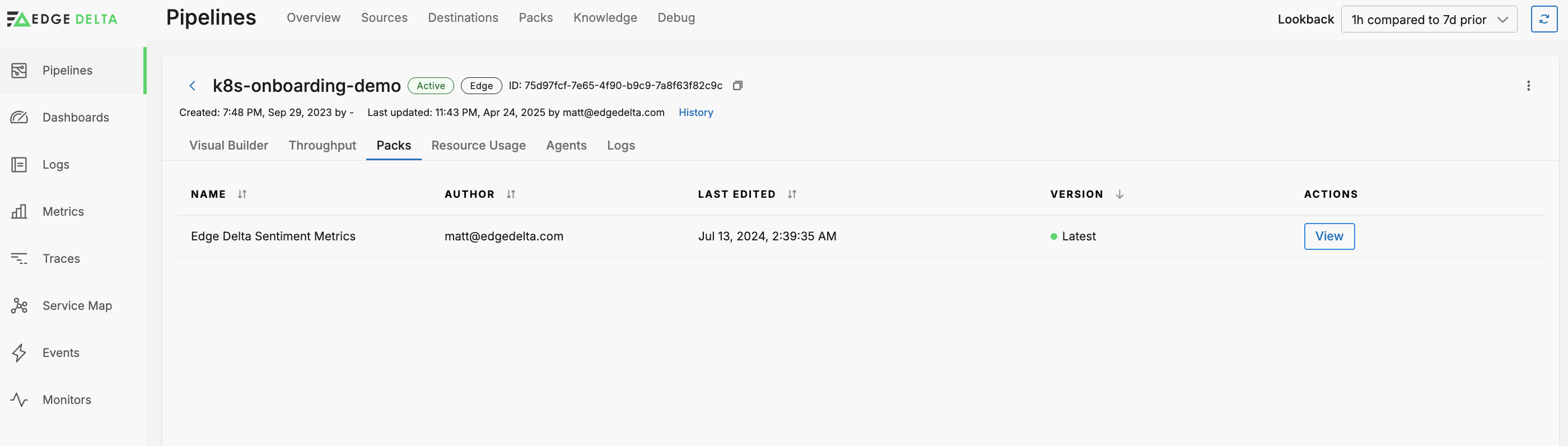Click the Active status badge
The width and height of the screenshot is (1568, 446).
[x=430, y=86]
